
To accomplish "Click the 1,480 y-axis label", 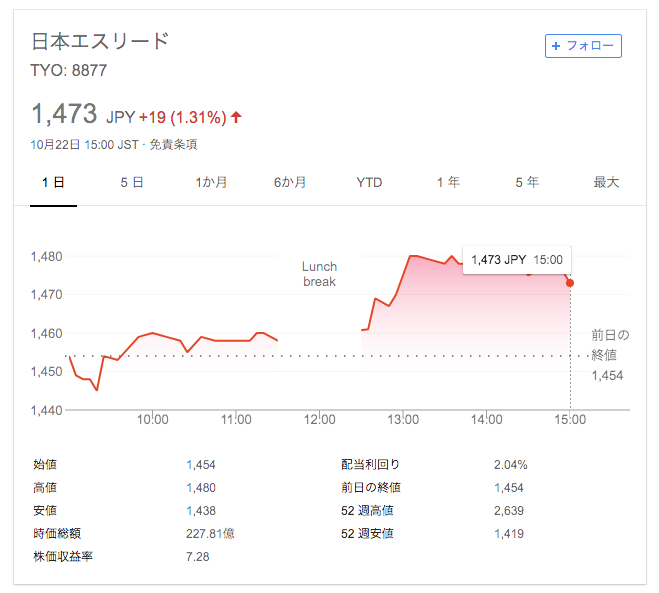I will point(47,256).
